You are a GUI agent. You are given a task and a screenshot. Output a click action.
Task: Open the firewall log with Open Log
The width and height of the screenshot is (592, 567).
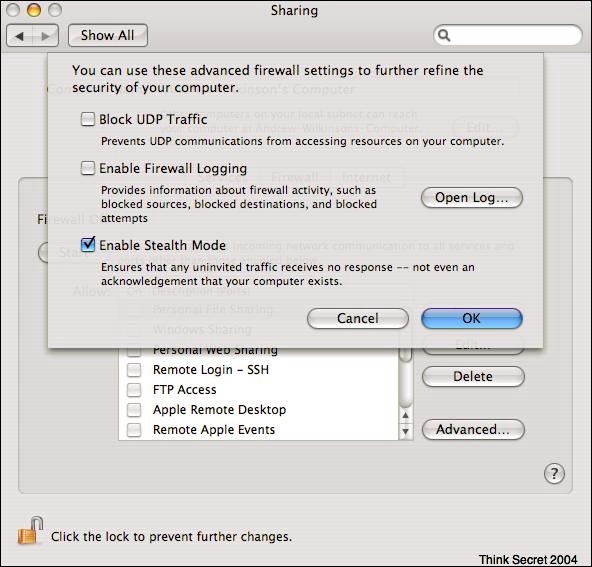tap(472, 197)
